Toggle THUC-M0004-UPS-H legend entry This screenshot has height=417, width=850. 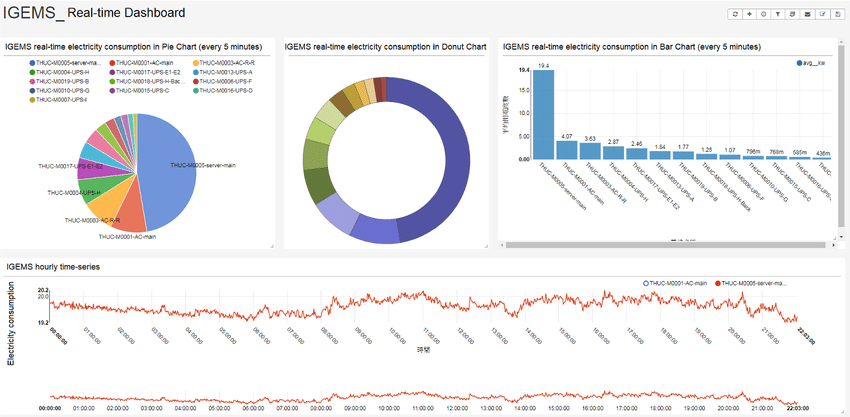(59, 72)
